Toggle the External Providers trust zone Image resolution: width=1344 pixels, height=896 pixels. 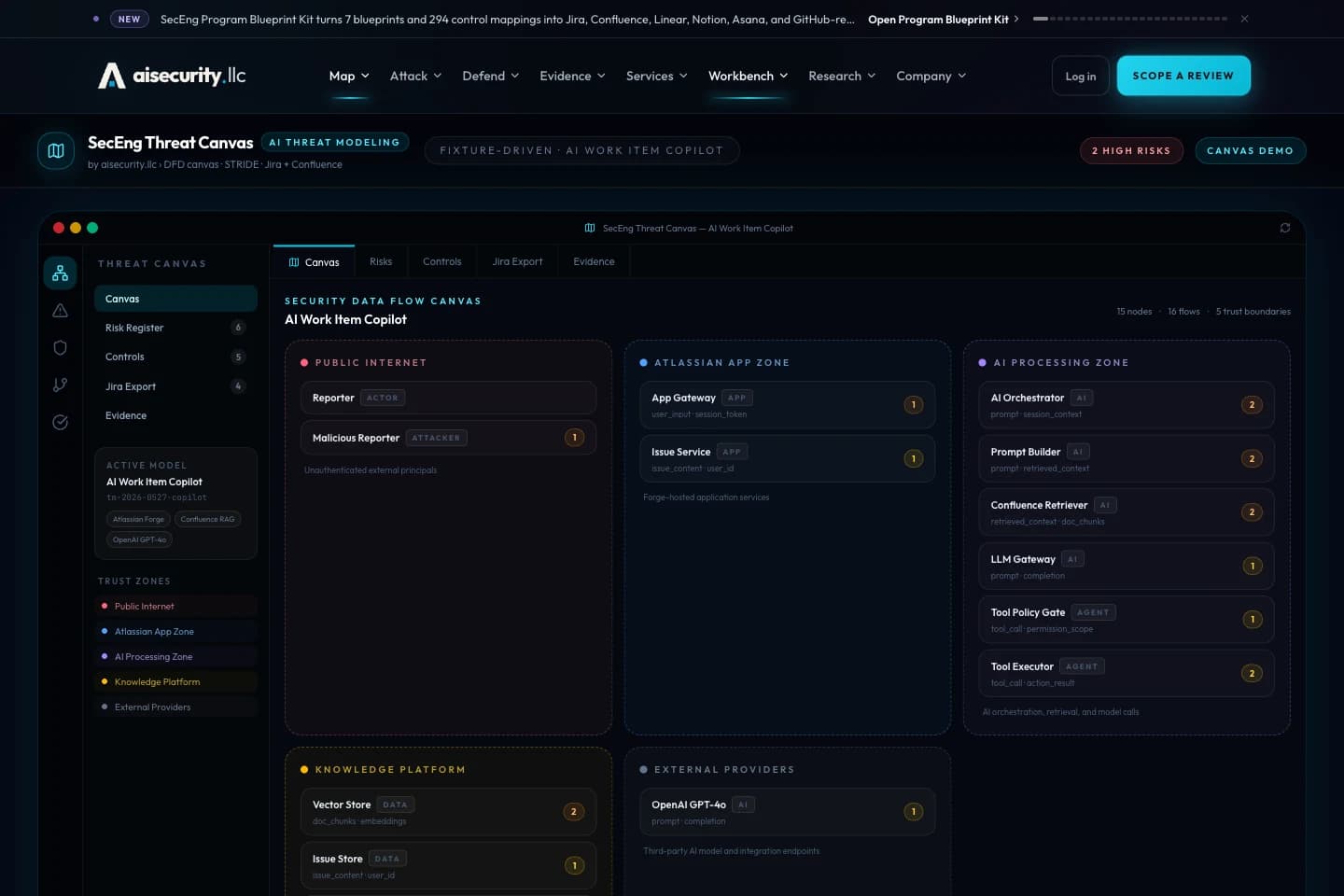point(175,707)
